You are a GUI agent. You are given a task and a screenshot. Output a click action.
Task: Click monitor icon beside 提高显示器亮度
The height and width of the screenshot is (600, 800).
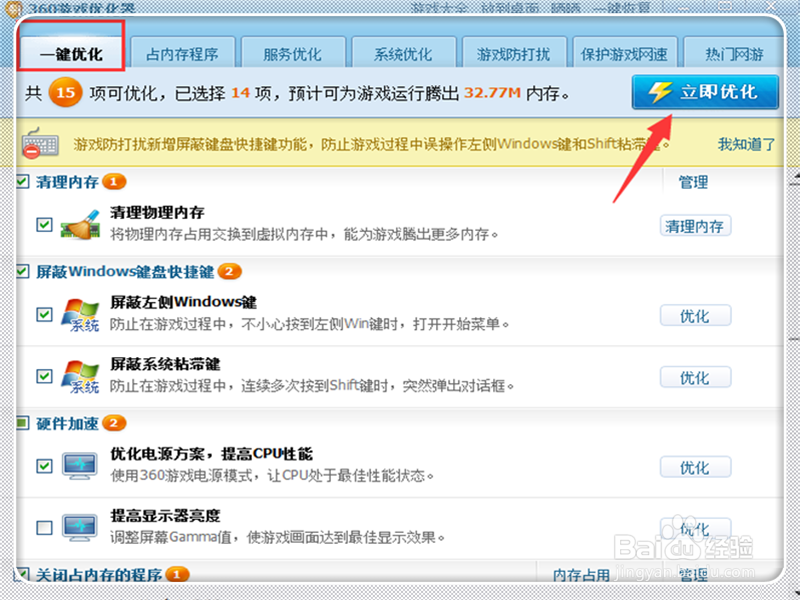[x=80, y=528]
